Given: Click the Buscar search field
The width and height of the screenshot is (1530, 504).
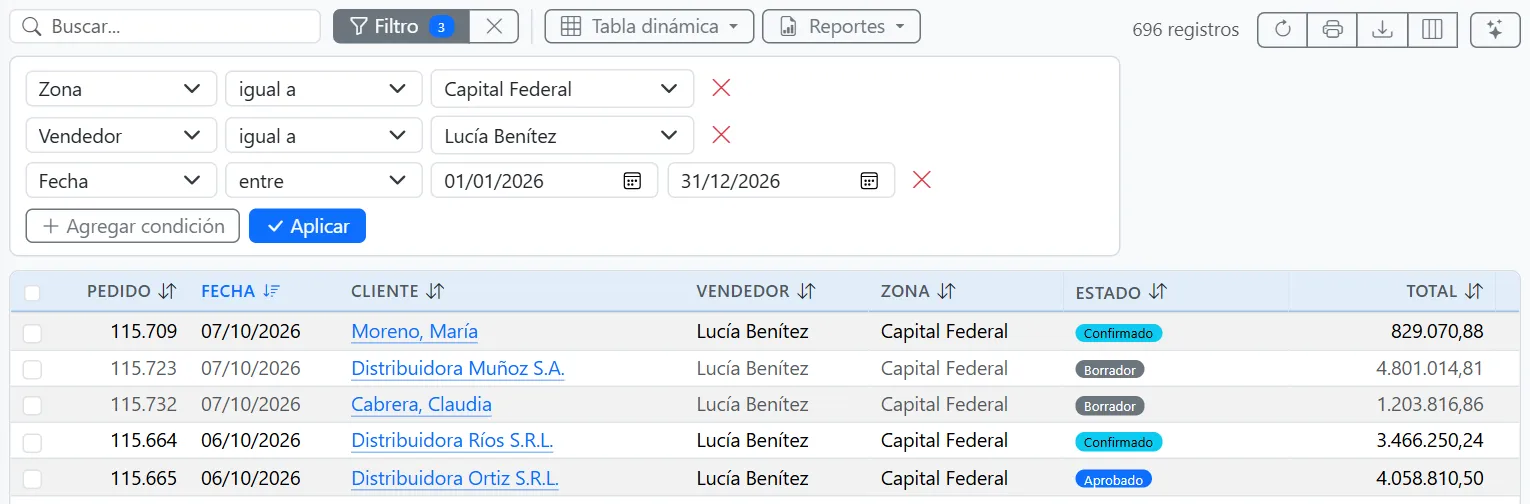Looking at the screenshot, I should coord(165,27).
